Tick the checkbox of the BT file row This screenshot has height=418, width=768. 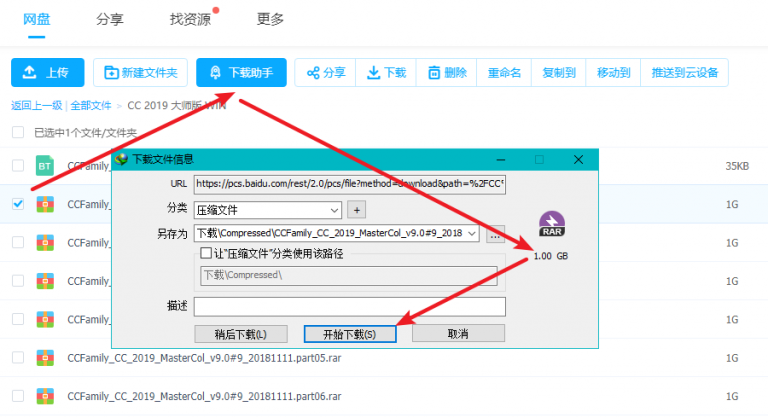point(18,166)
